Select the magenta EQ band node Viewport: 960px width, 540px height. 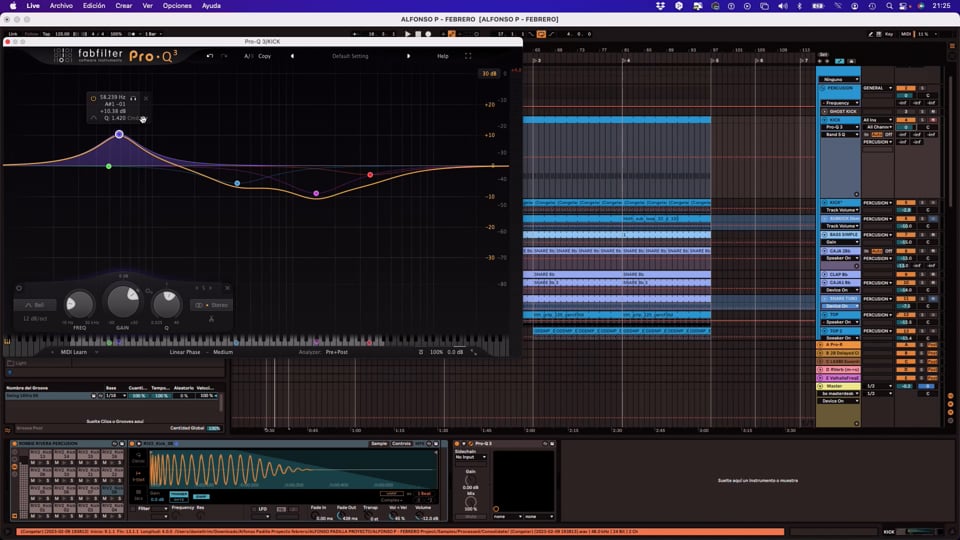pos(316,193)
